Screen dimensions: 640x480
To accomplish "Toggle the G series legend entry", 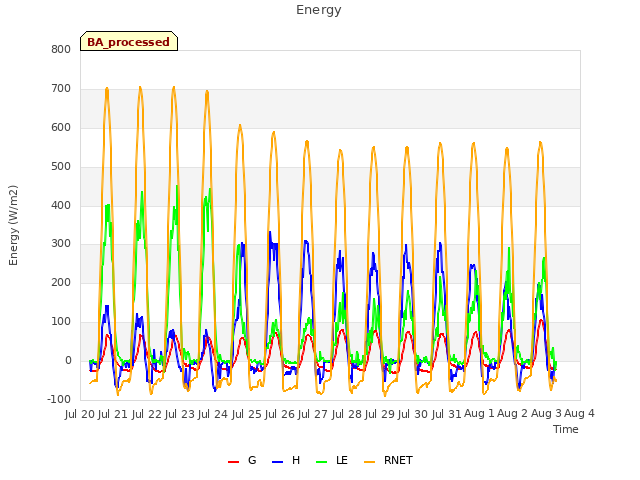I will coord(242,460).
